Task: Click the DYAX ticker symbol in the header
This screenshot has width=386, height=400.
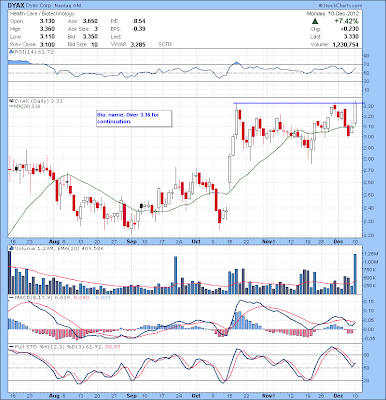Action: (x=16, y=6)
